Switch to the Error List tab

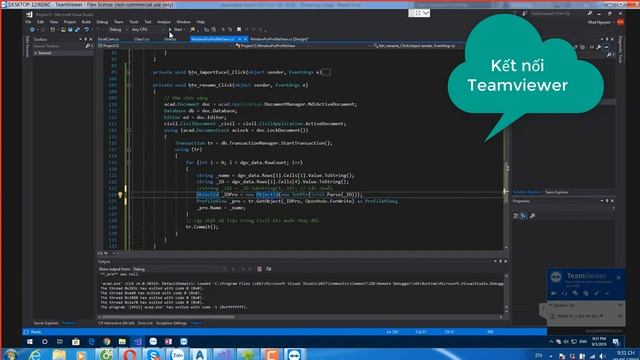(x=145, y=323)
